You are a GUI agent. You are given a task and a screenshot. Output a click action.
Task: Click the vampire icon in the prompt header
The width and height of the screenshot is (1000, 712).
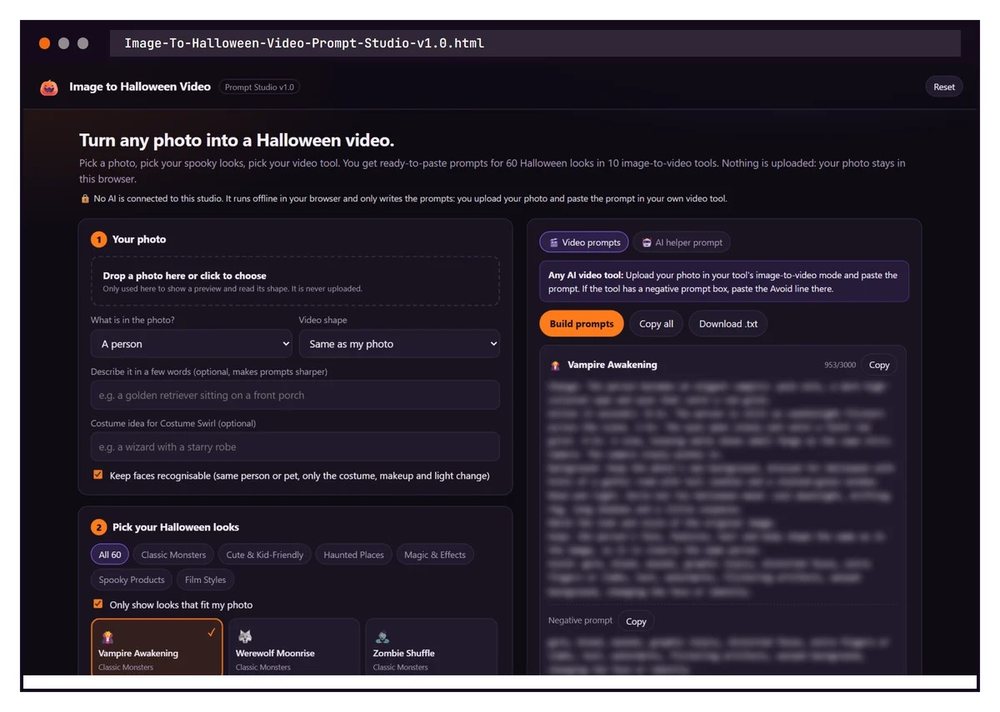point(555,366)
